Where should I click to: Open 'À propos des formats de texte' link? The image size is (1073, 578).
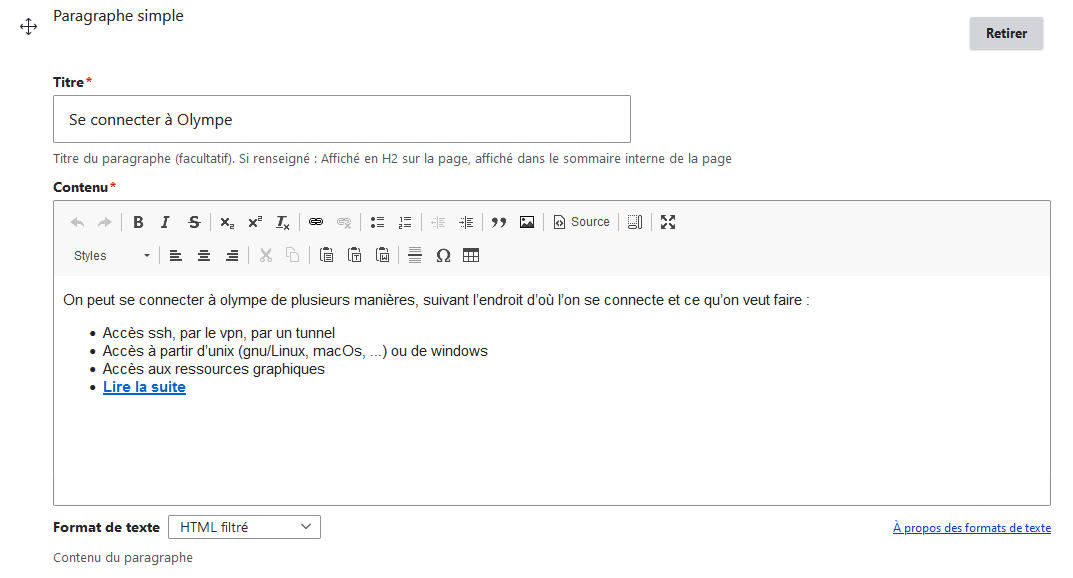click(971, 528)
